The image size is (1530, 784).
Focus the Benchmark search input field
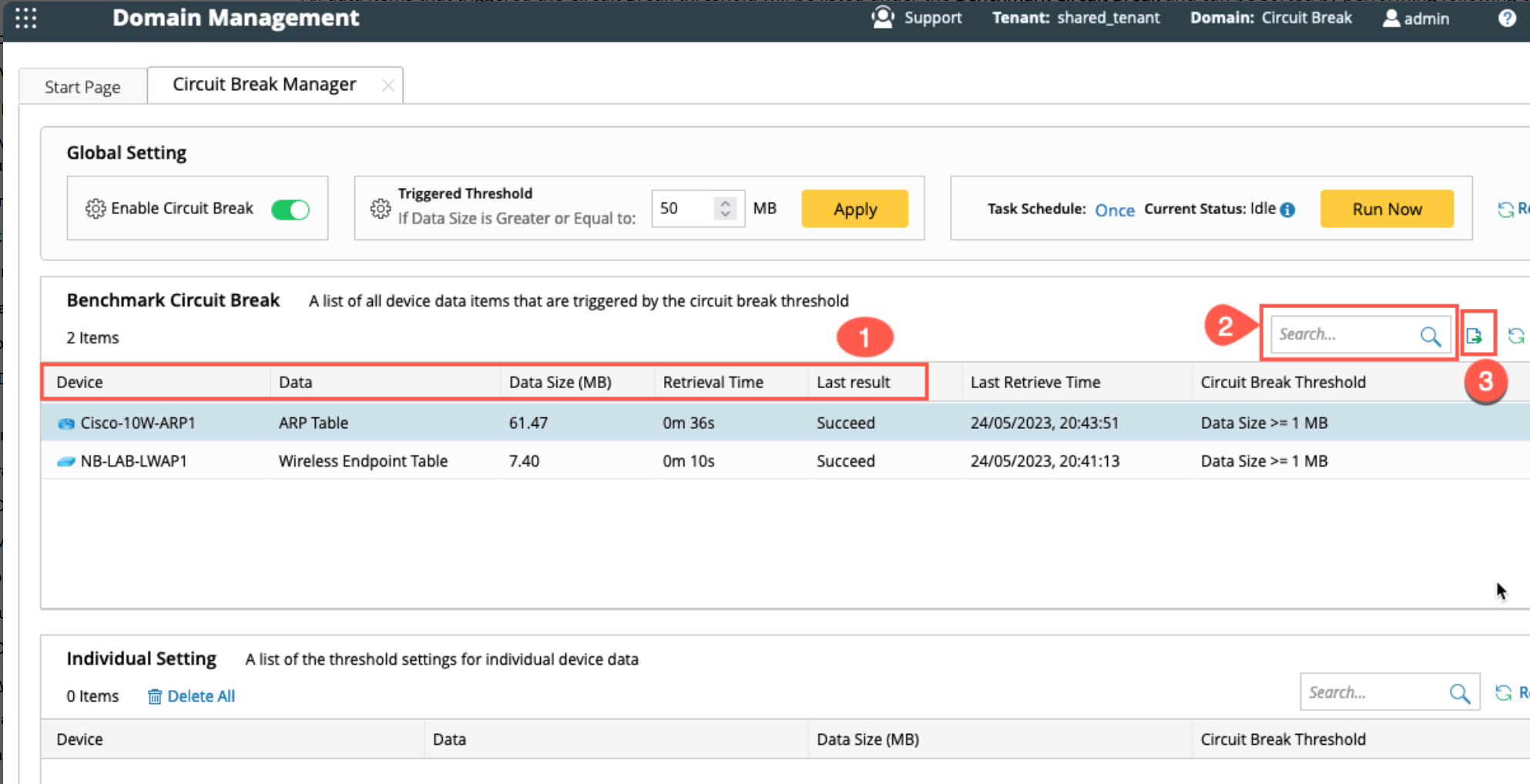click(x=1342, y=335)
